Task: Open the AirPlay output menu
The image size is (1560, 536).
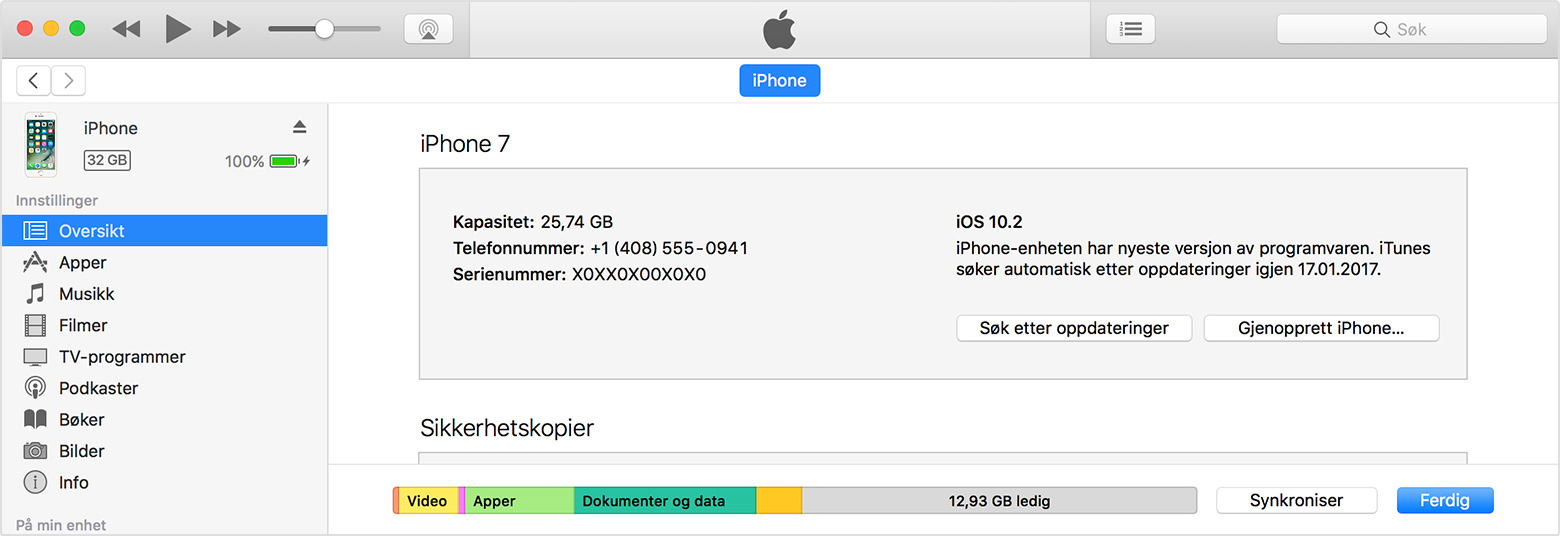Action: point(428,29)
